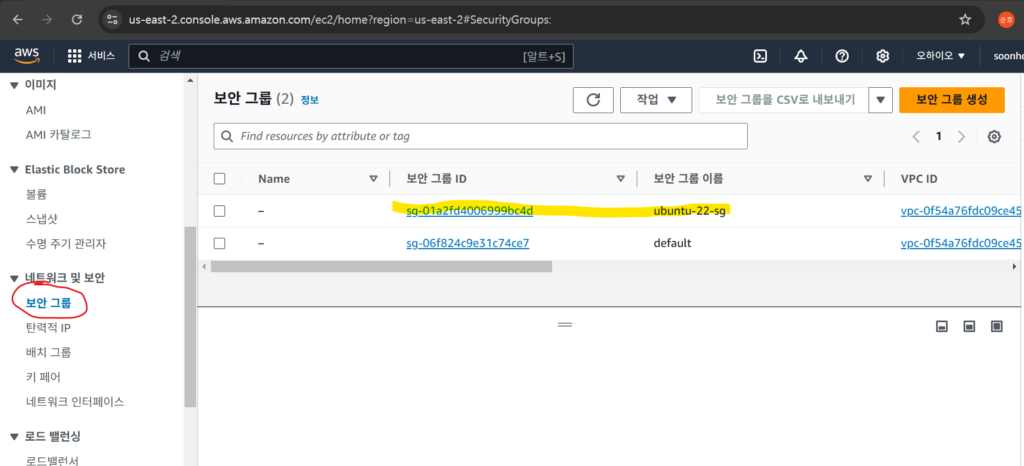Check the ubuntu-22-sg row checkbox
This screenshot has height=466, width=1024.
[x=219, y=211]
